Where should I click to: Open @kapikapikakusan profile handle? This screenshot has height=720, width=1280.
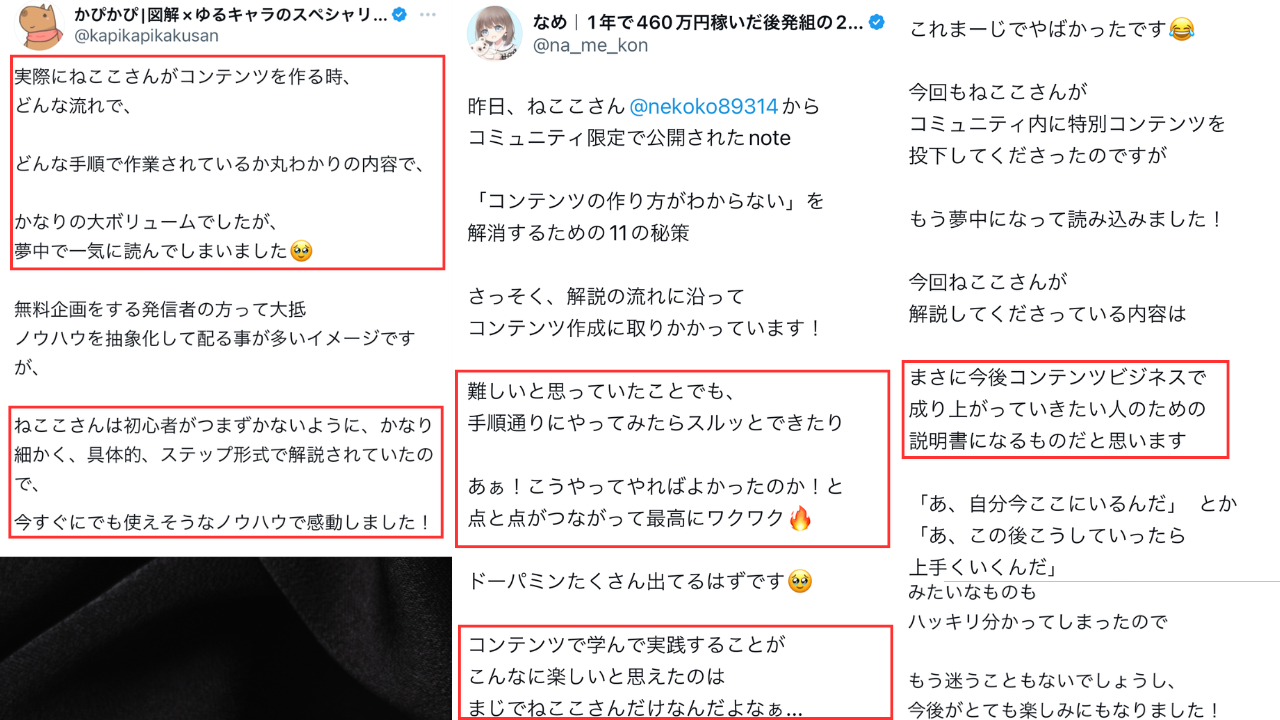point(146,35)
